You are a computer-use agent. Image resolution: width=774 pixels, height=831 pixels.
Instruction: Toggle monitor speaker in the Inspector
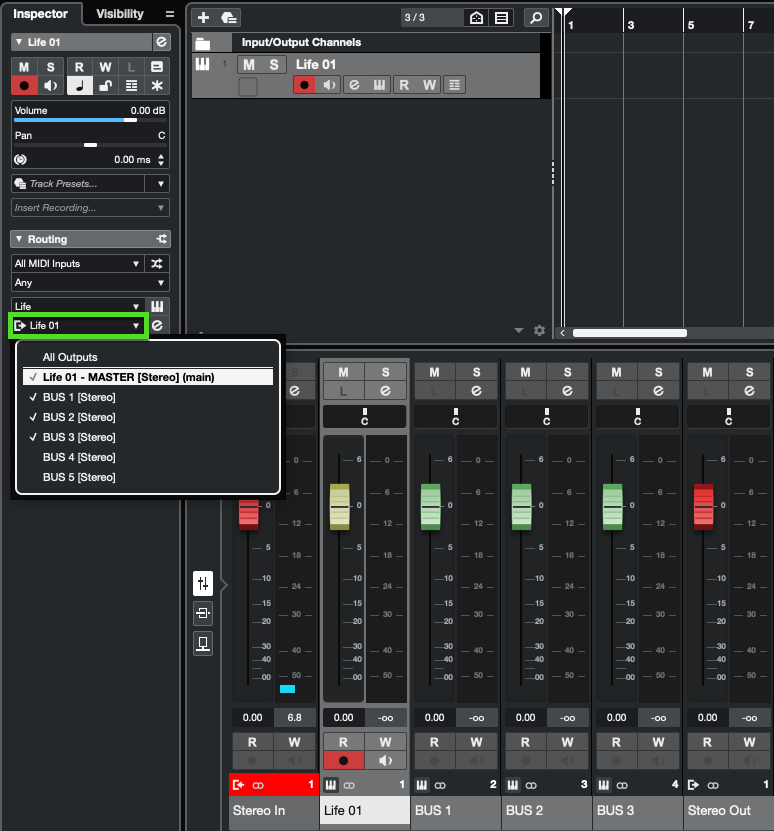pyautogui.click(x=50, y=85)
